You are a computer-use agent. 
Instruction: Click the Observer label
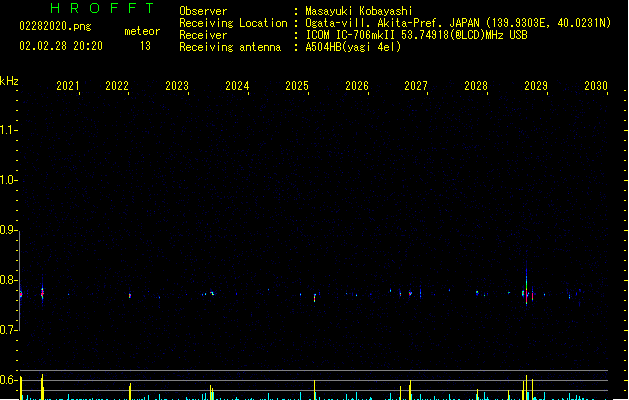[203, 11]
